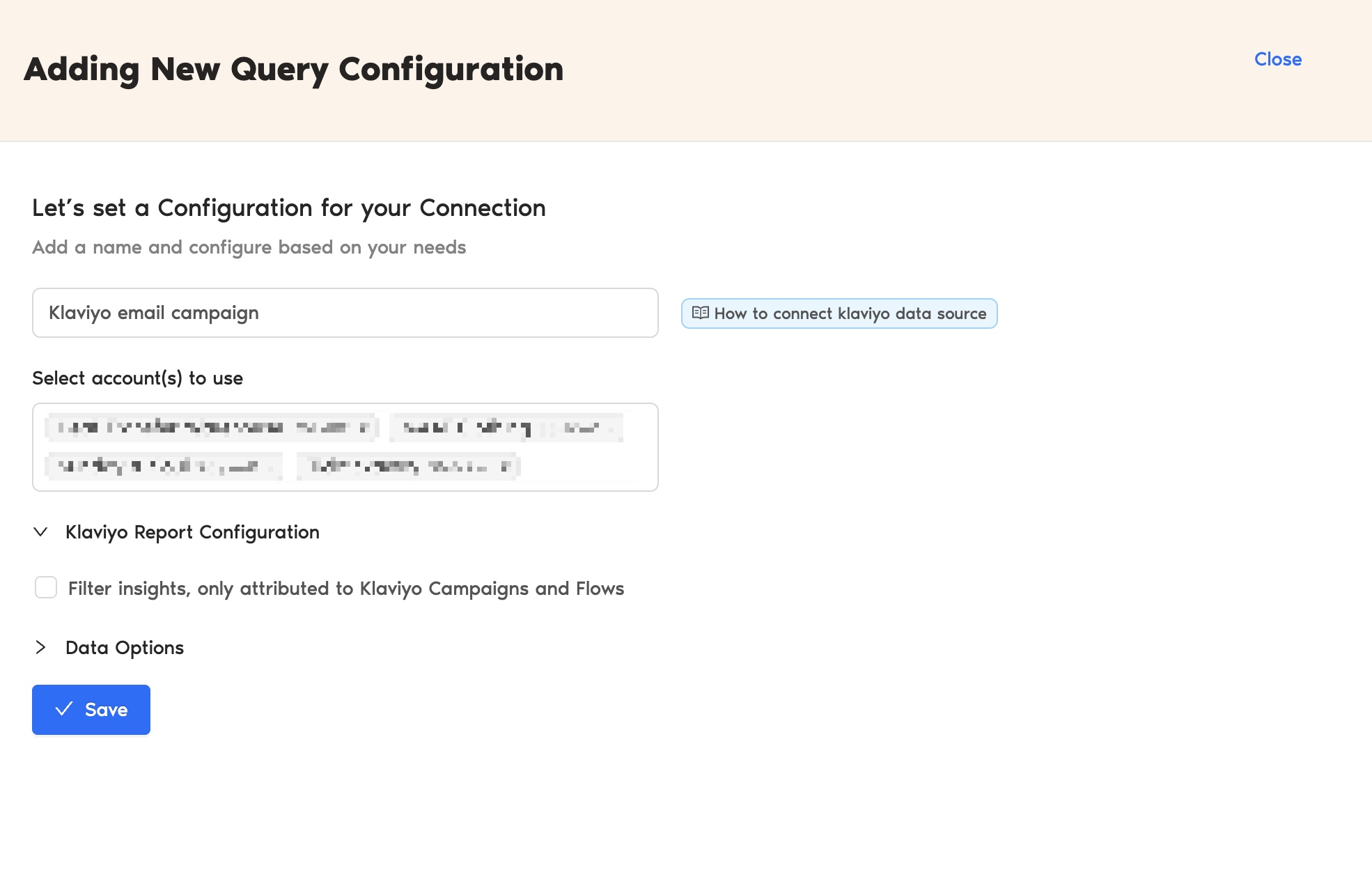Open How to connect klaviyo data source
The height and width of the screenshot is (893, 1372).
click(x=839, y=313)
